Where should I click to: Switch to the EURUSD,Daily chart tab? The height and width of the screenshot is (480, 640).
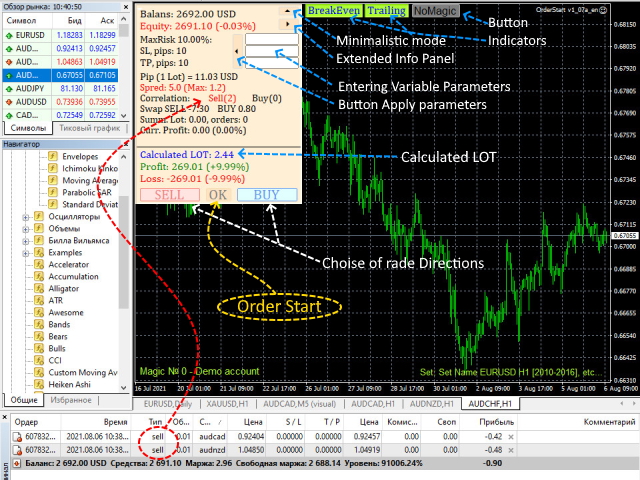tap(168, 404)
